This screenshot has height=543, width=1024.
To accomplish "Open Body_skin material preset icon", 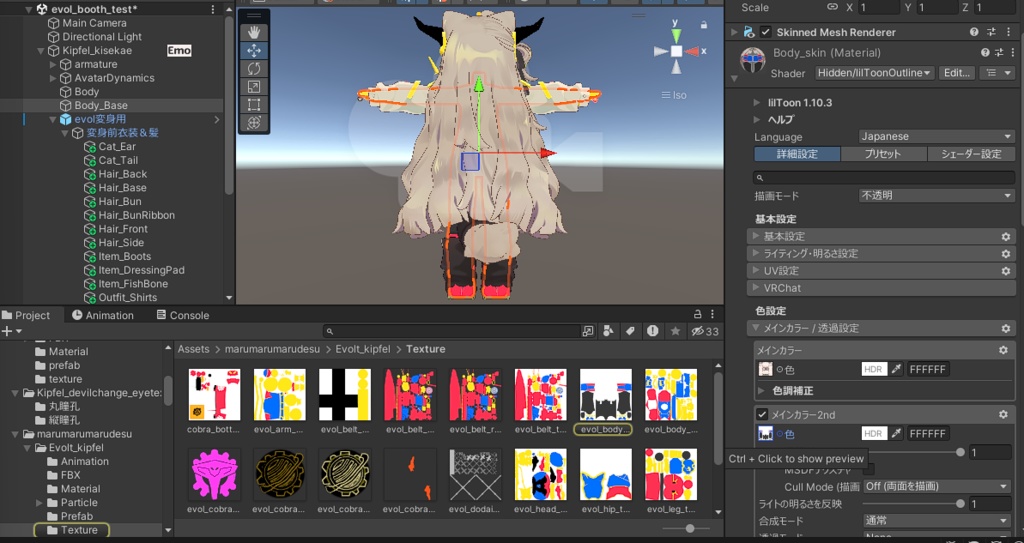I will point(999,52).
